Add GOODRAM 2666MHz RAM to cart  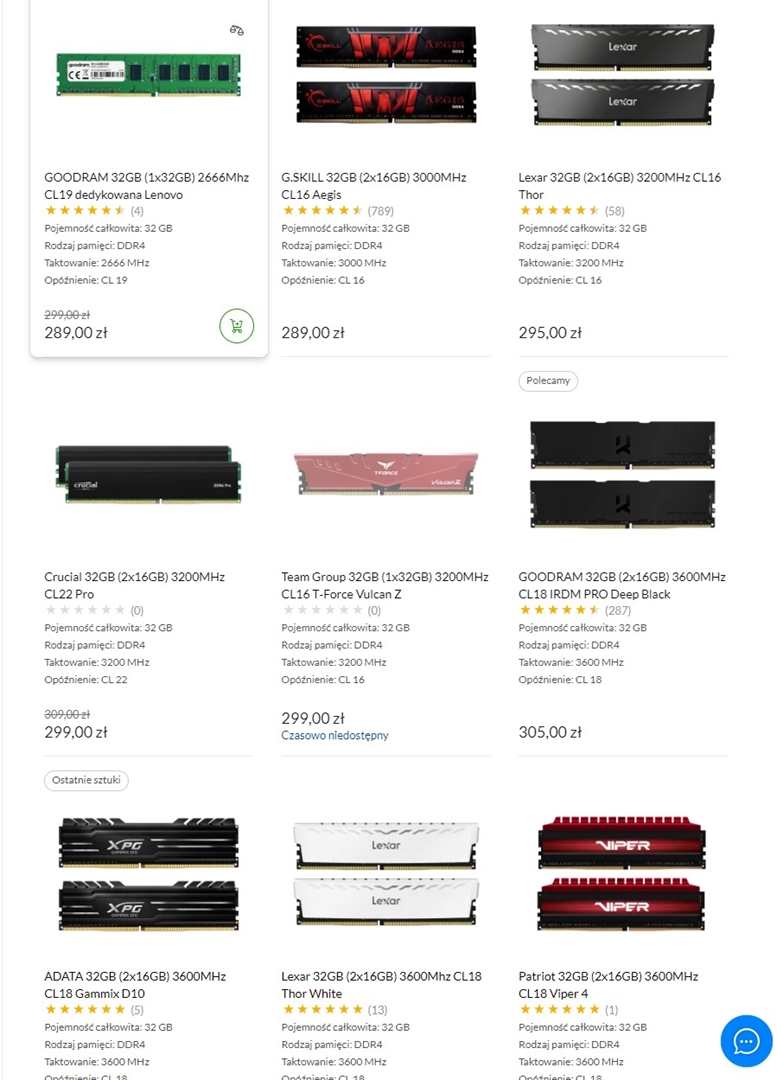pyautogui.click(x=236, y=325)
